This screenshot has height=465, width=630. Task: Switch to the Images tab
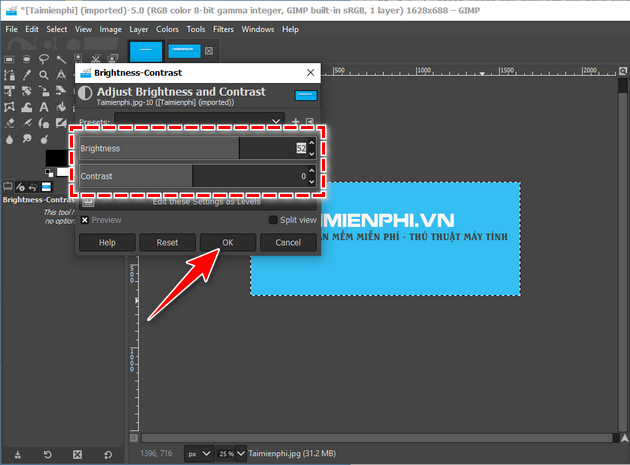click(x=46, y=186)
